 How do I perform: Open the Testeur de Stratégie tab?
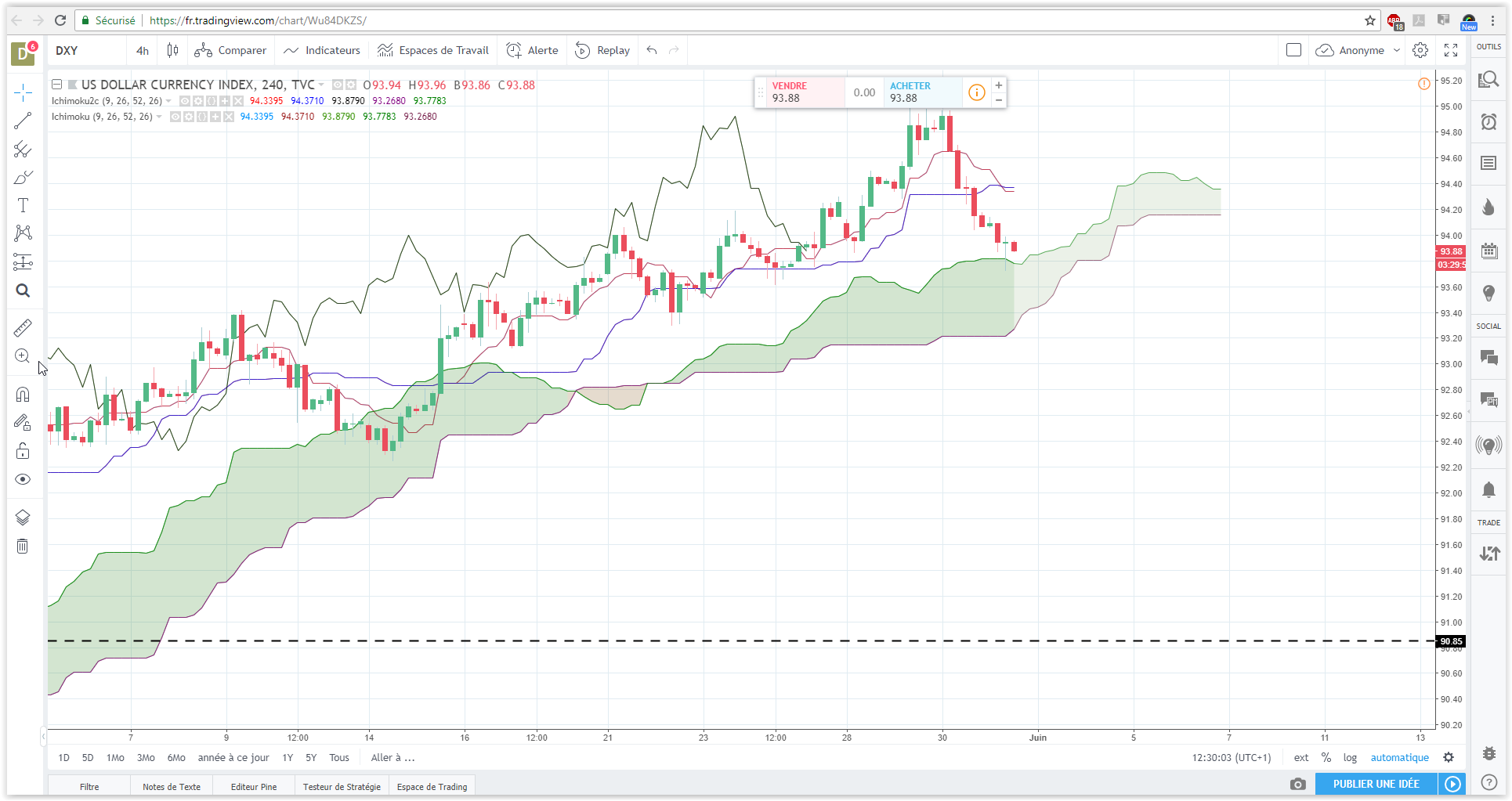(342, 787)
